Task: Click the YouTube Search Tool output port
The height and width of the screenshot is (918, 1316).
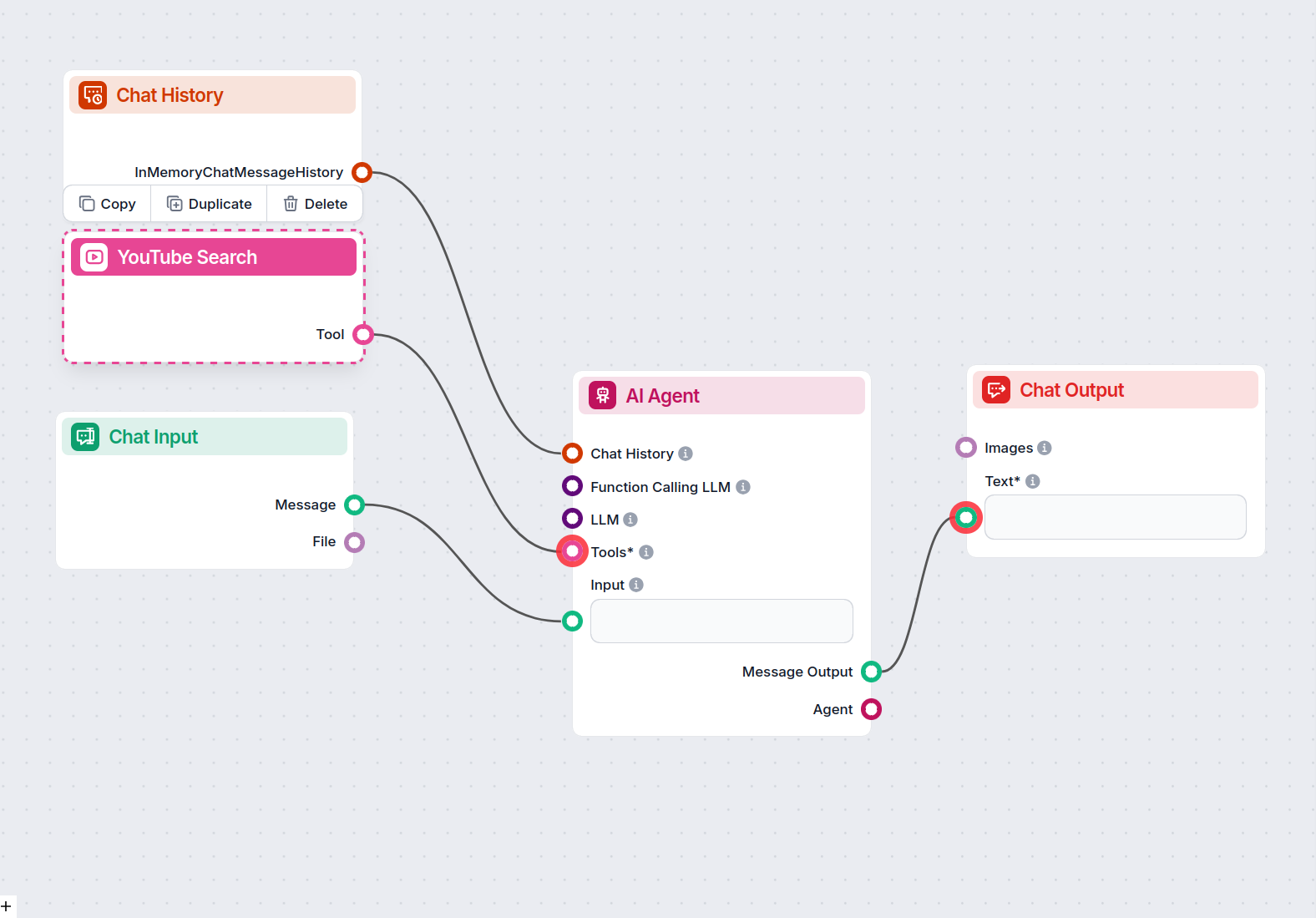Action: (x=363, y=335)
